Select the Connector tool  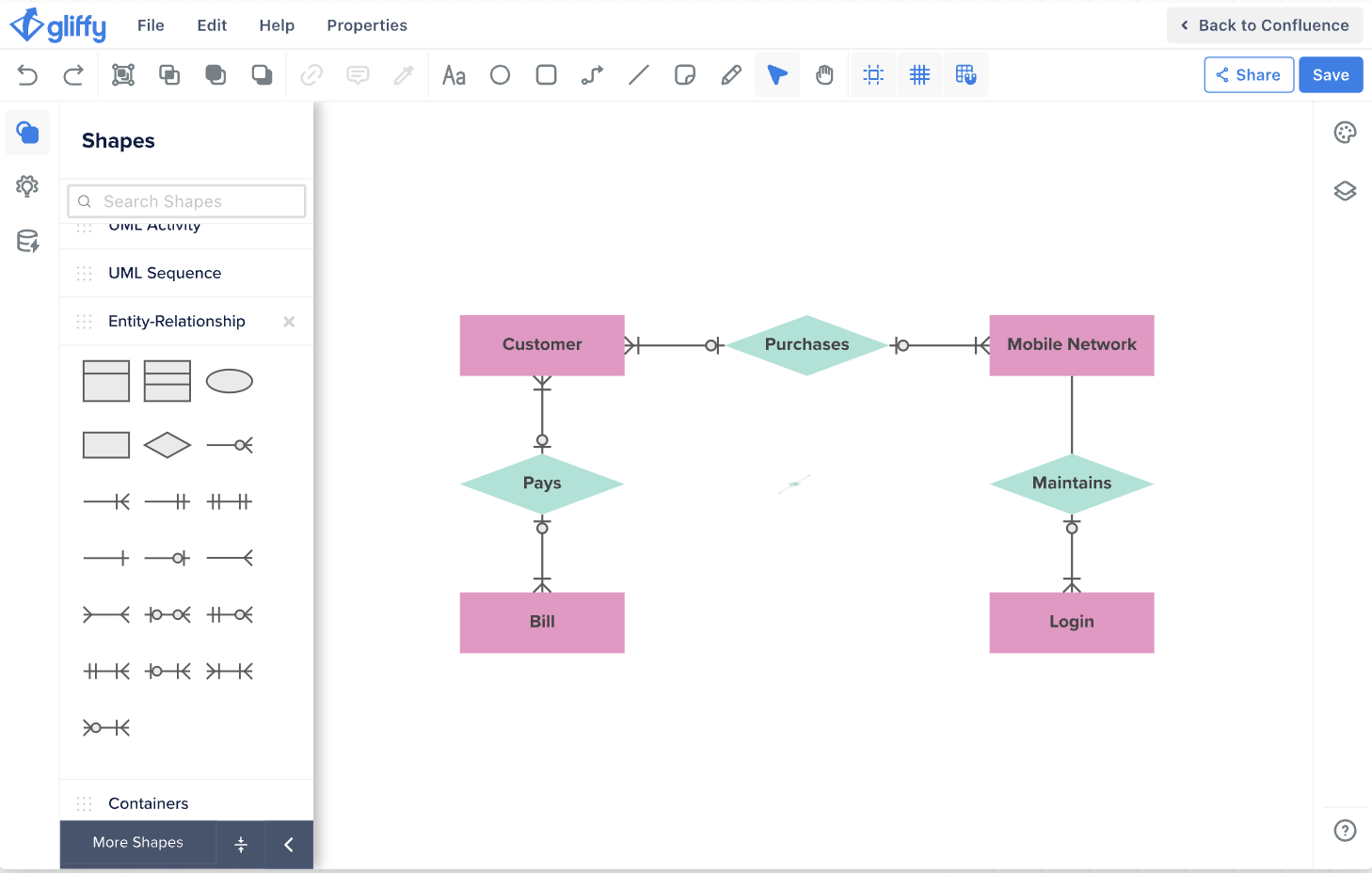click(x=592, y=75)
